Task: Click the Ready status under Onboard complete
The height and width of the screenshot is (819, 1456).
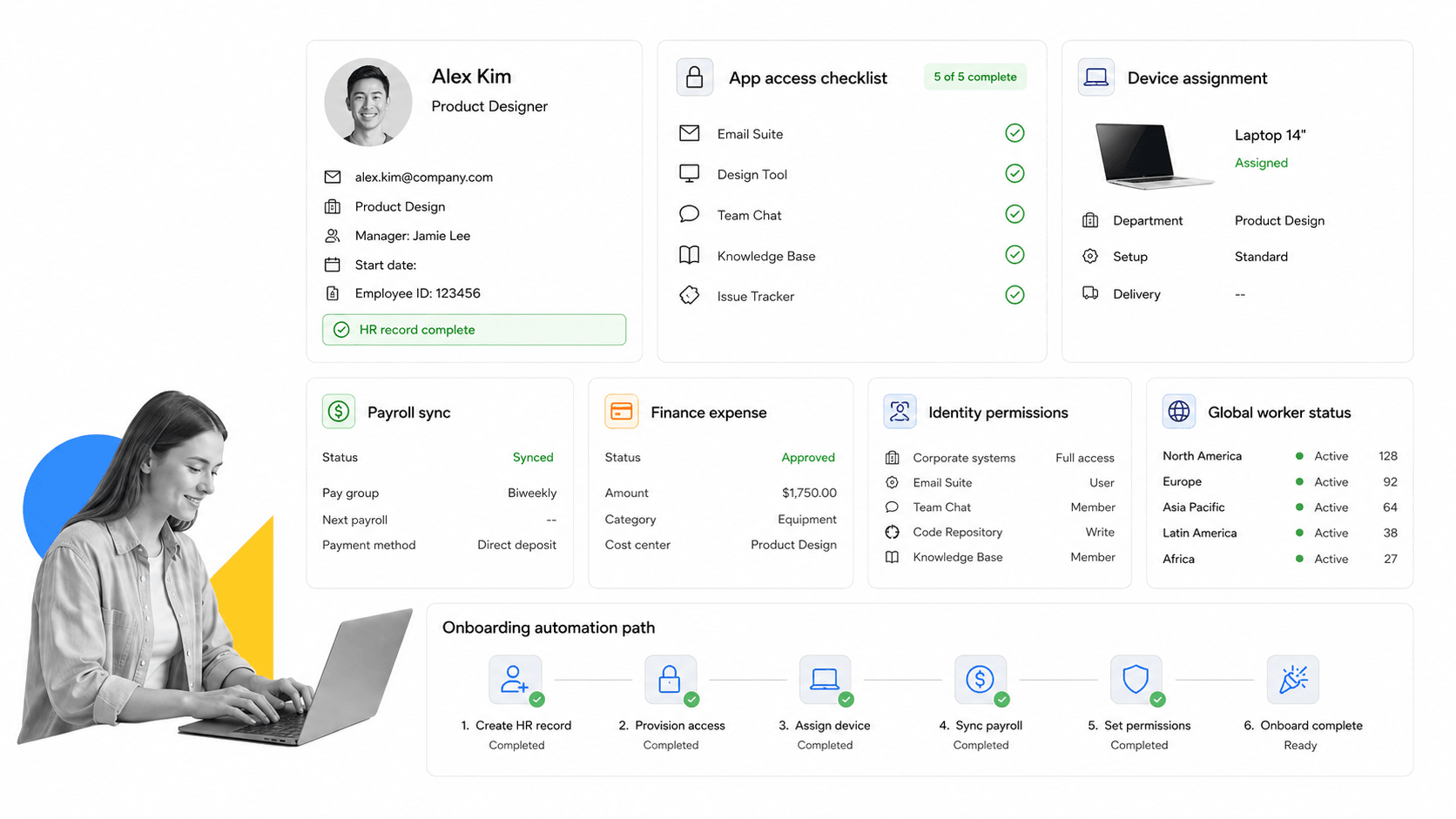Action: coord(1300,745)
